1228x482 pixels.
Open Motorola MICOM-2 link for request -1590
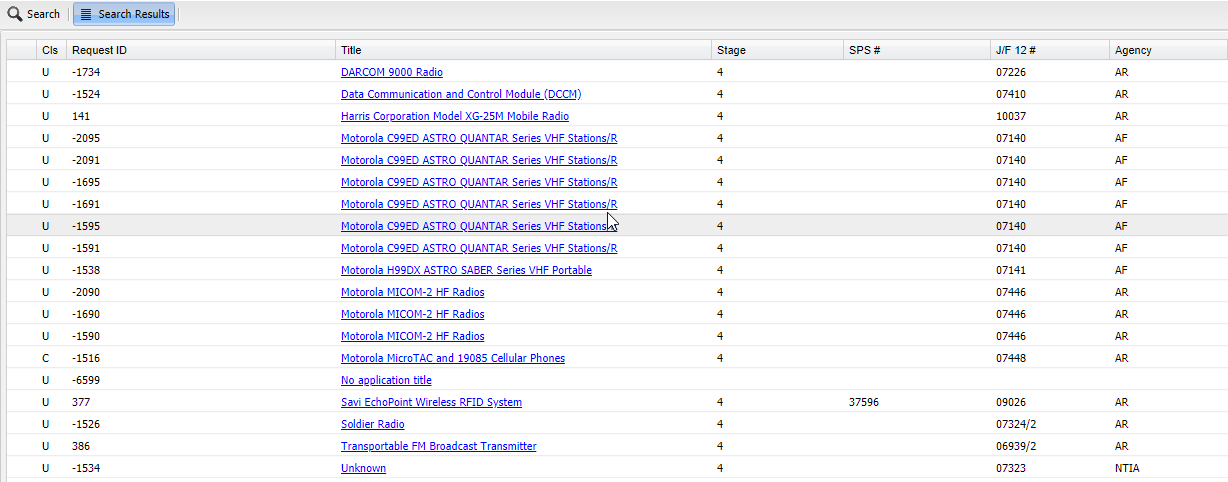(x=413, y=336)
